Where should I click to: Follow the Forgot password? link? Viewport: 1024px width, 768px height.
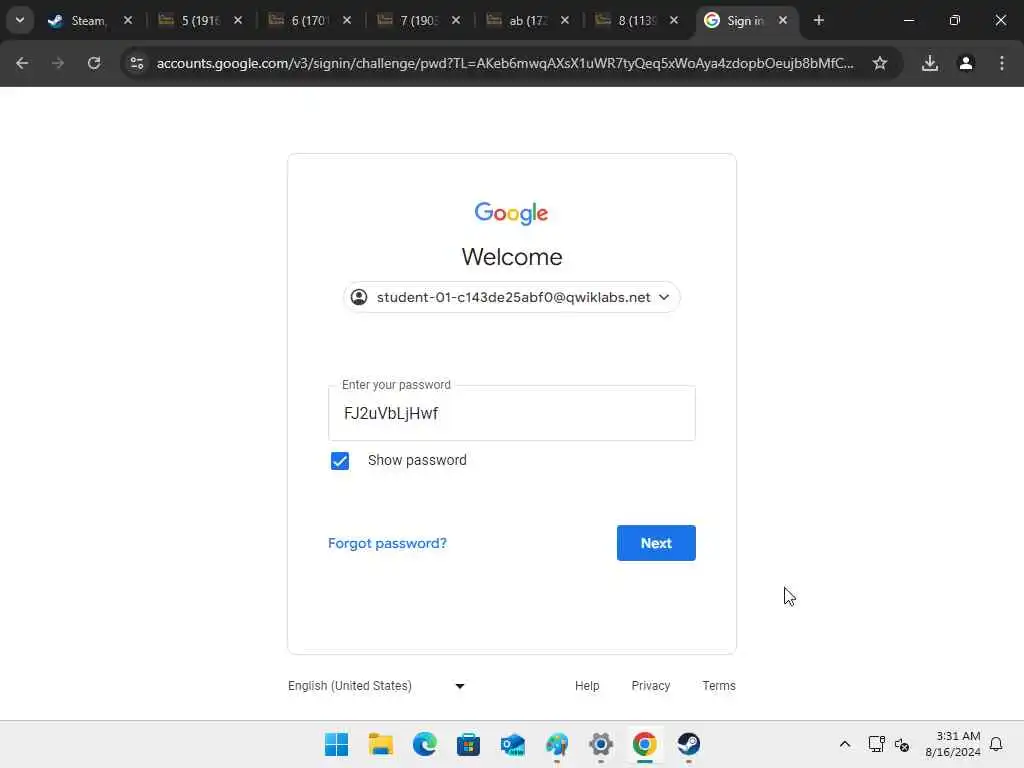tap(387, 543)
